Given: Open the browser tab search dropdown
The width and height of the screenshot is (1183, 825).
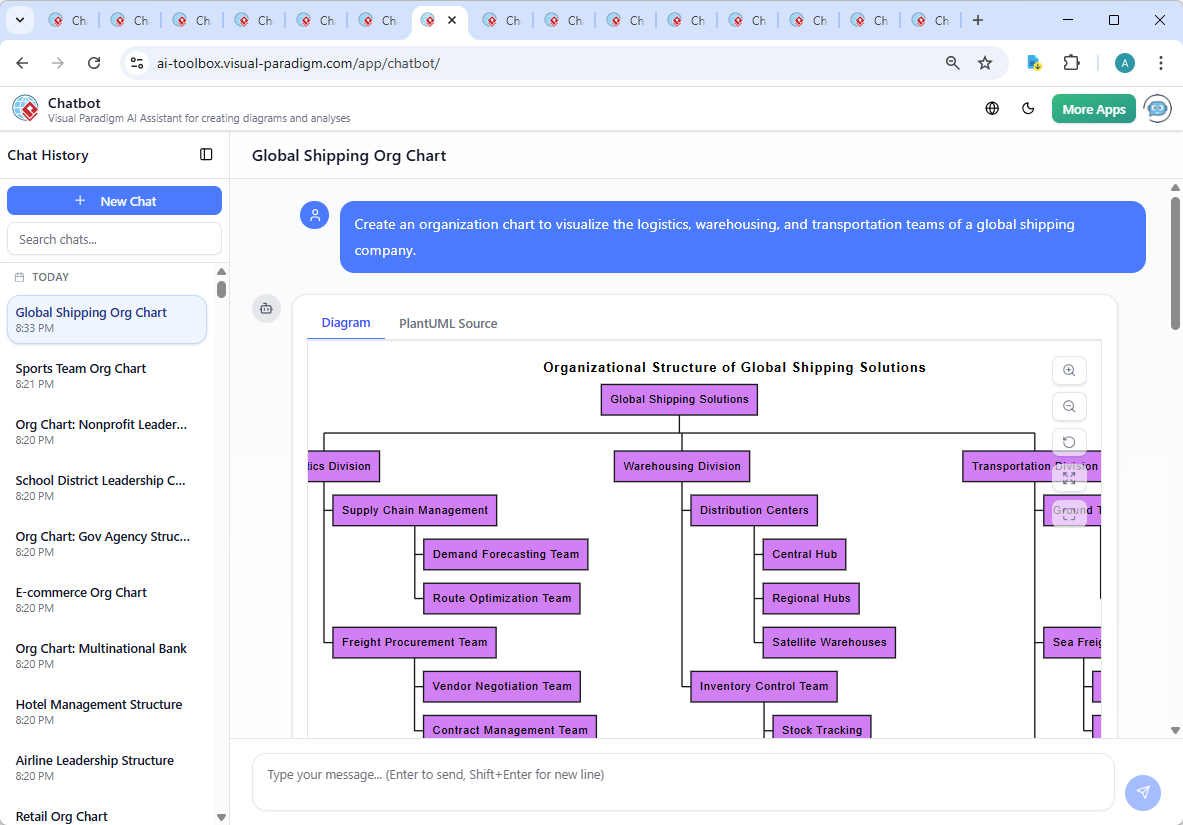Looking at the screenshot, I should coord(18,20).
